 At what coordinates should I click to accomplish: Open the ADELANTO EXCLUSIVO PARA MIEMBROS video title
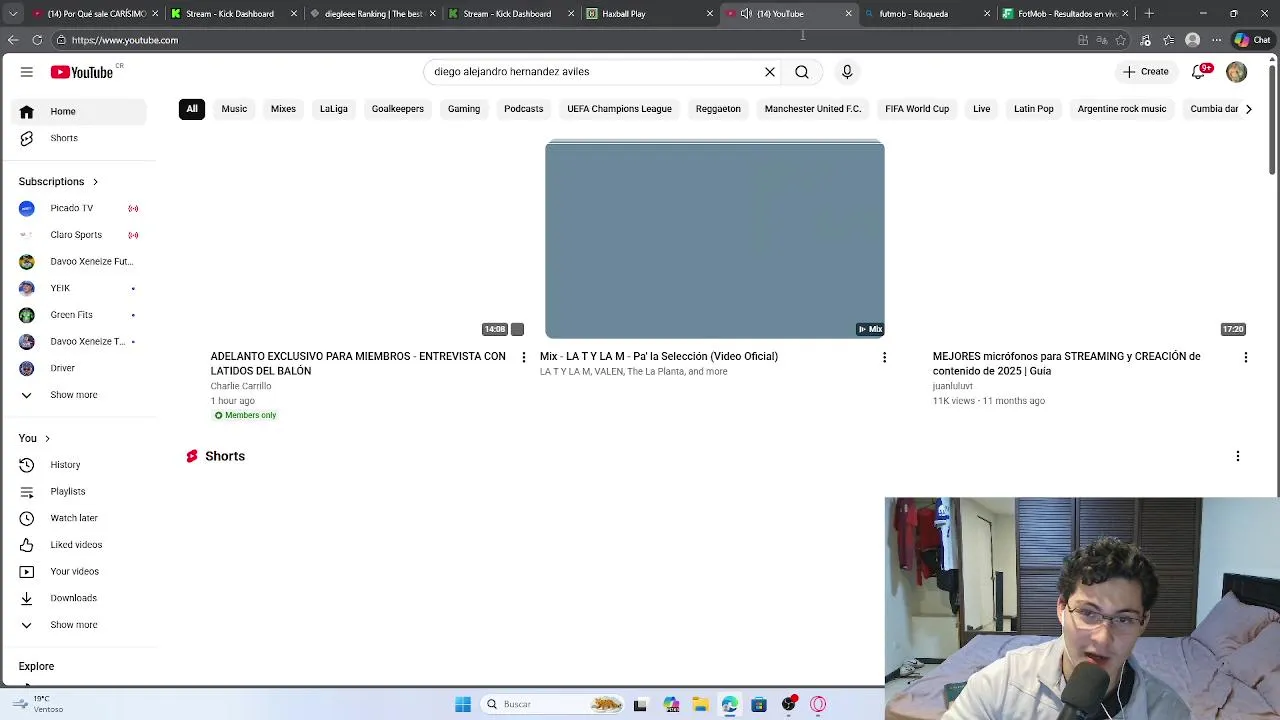(358, 364)
